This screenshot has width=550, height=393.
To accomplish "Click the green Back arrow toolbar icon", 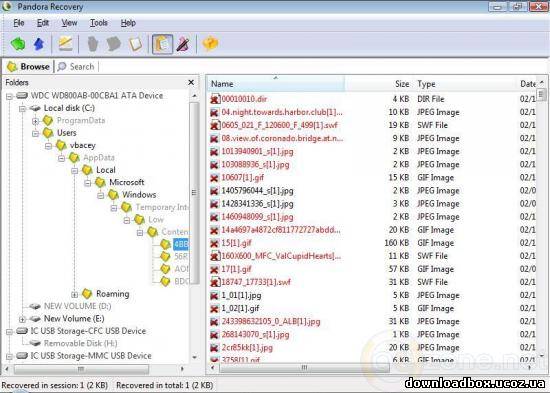I will tap(18, 44).
